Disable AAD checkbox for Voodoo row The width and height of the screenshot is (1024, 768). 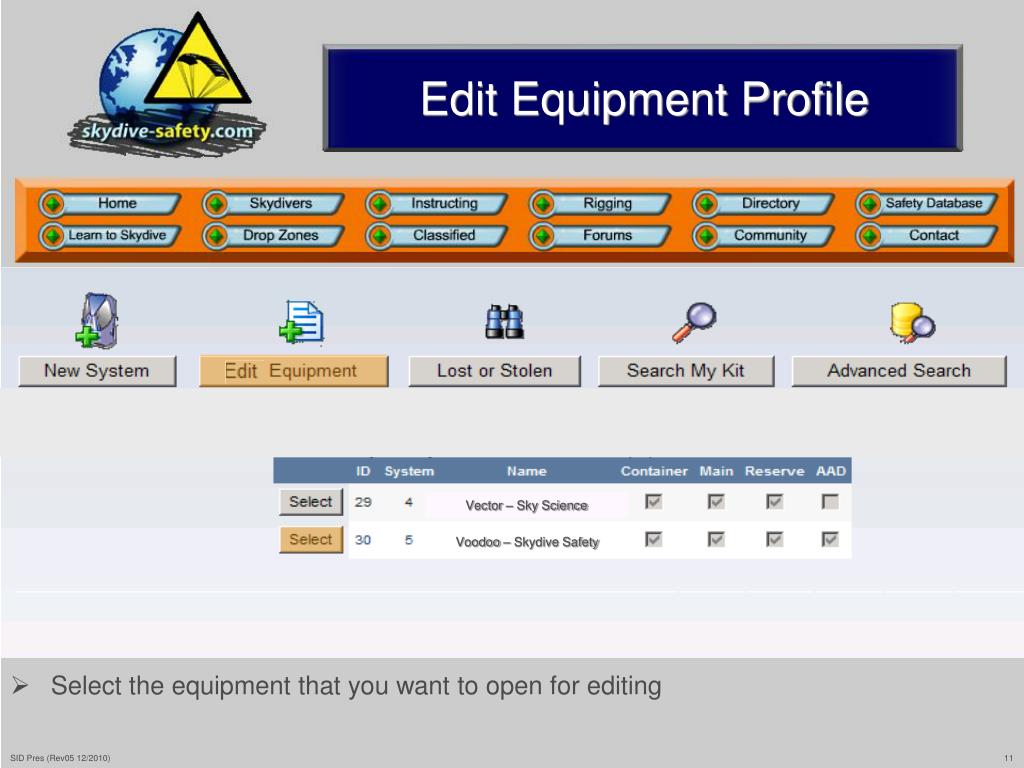click(830, 539)
